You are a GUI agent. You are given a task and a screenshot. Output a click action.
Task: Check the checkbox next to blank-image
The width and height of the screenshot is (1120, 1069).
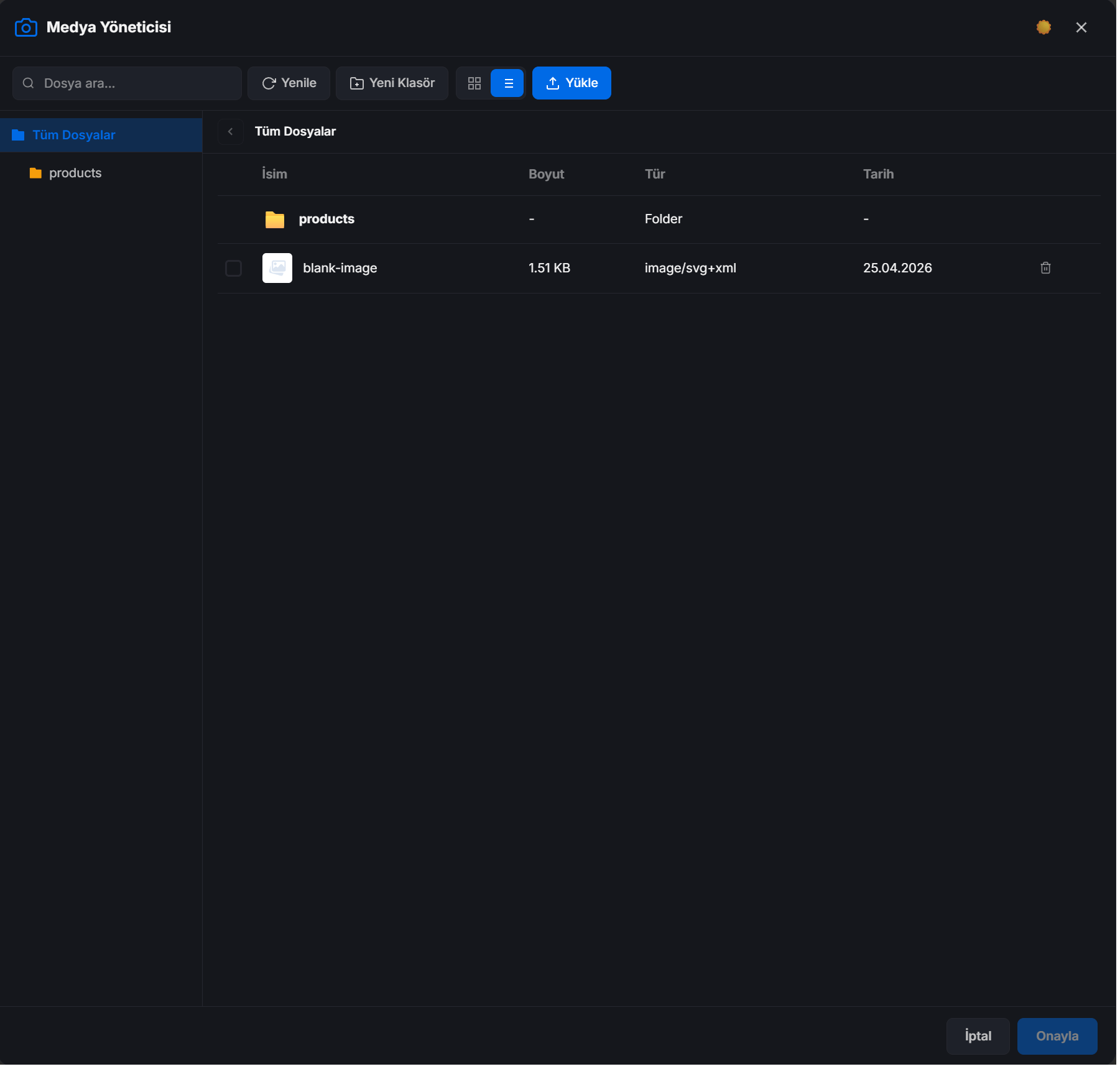233,268
